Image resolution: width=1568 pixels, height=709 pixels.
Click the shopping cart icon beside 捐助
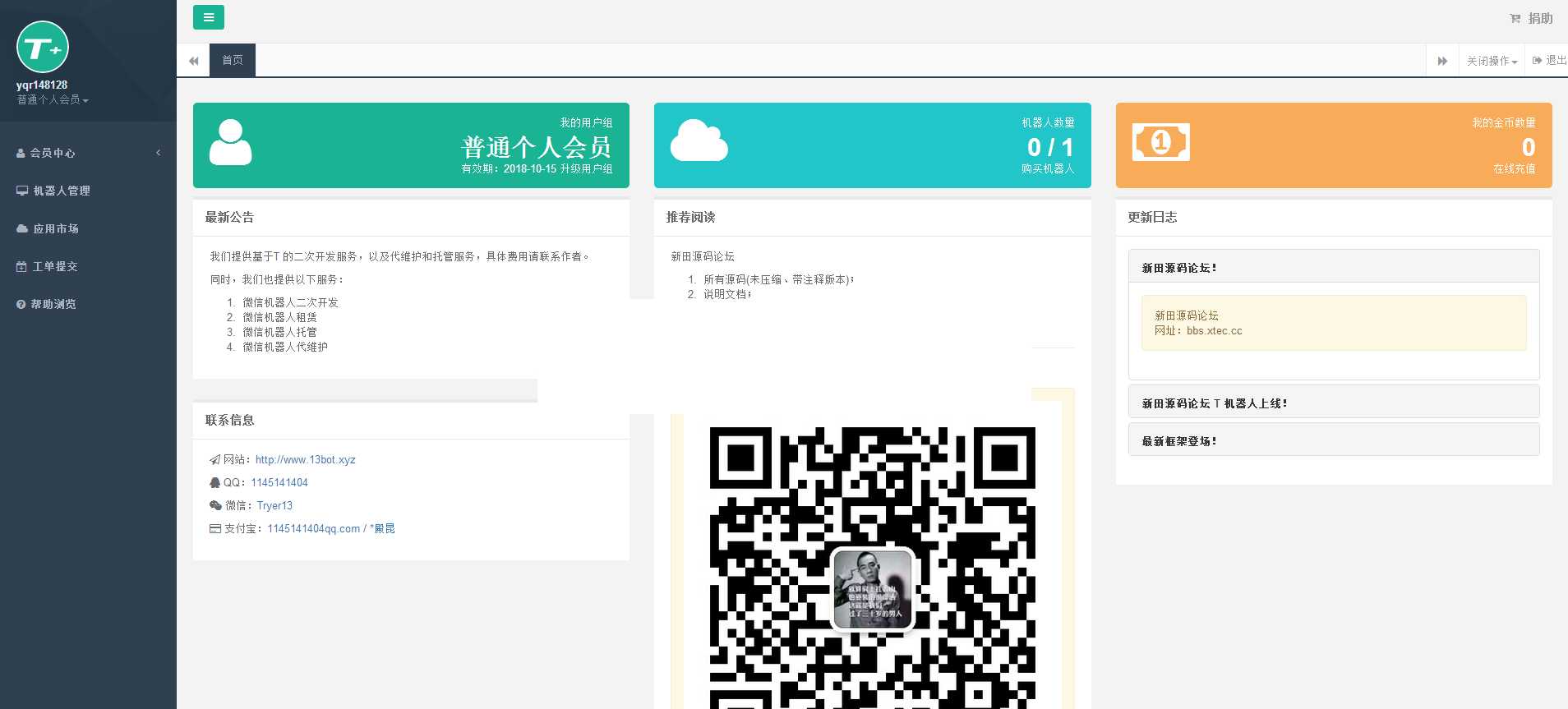[1515, 18]
